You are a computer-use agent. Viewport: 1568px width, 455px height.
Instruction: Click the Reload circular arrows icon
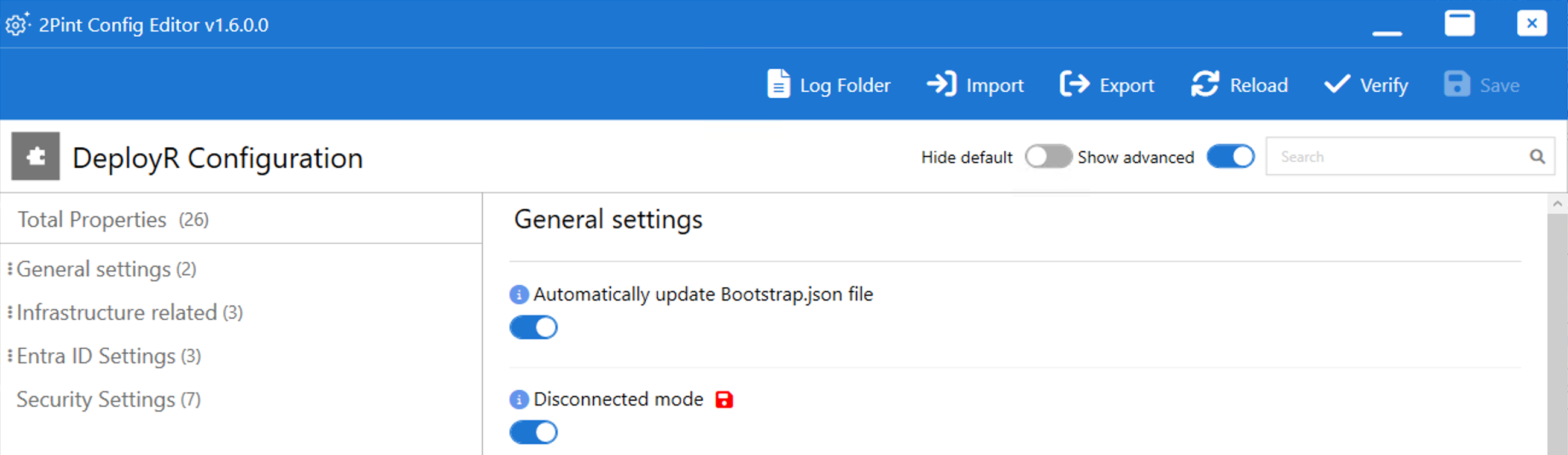[1205, 84]
